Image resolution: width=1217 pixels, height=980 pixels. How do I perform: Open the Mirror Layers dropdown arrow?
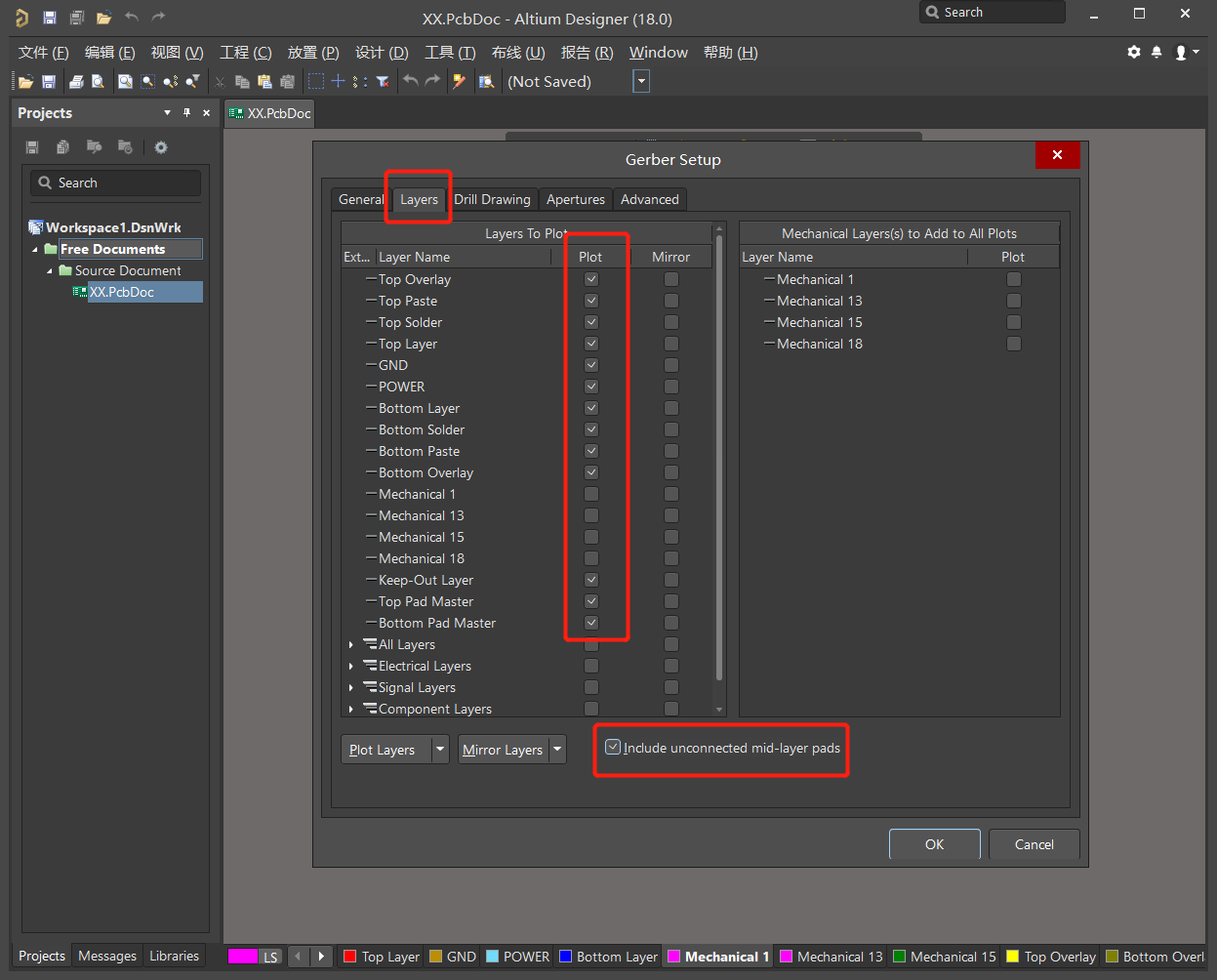[557, 750]
